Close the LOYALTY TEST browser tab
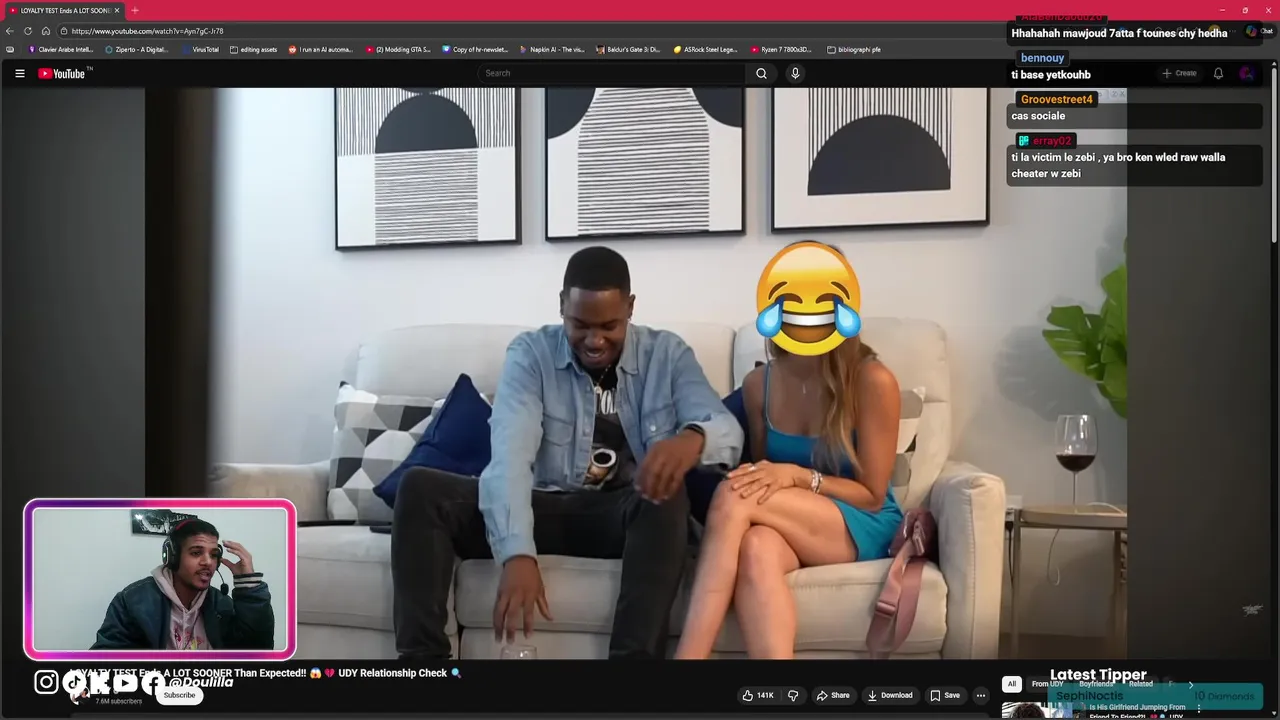Image resolution: width=1280 pixels, height=720 pixels. (117, 10)
